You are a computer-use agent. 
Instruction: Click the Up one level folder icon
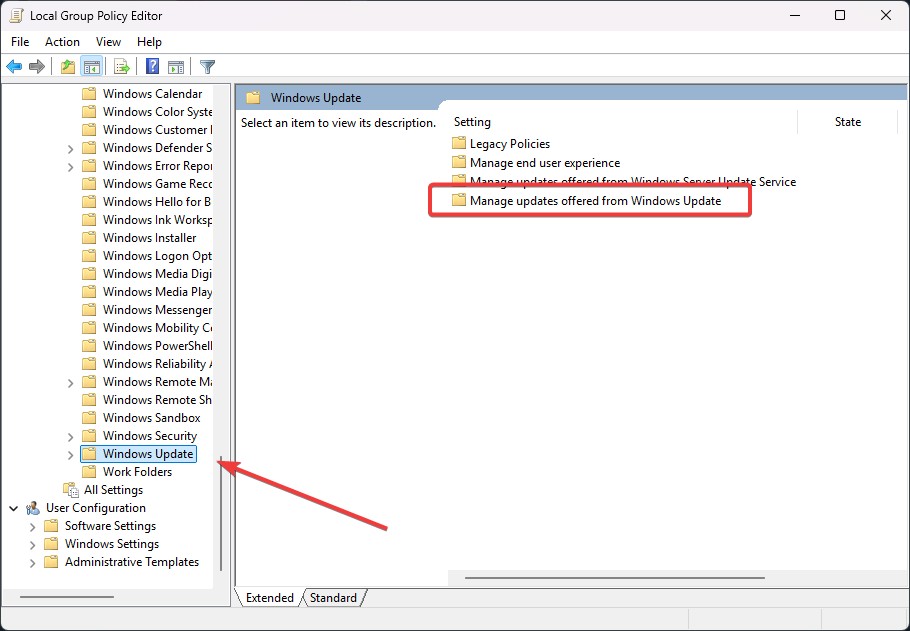[x=68, y=67]
